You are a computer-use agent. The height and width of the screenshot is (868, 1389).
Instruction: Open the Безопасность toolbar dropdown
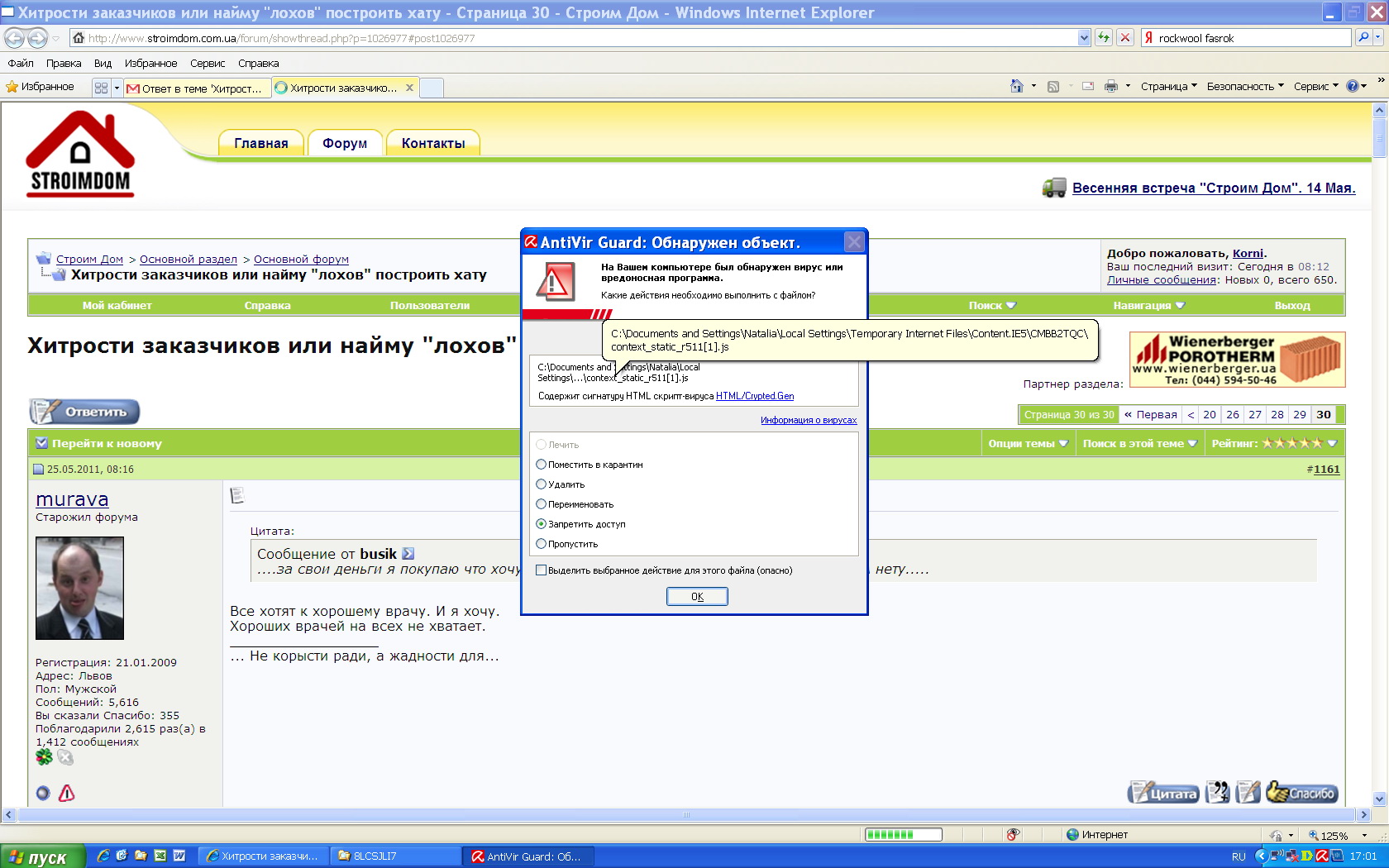1245,86
